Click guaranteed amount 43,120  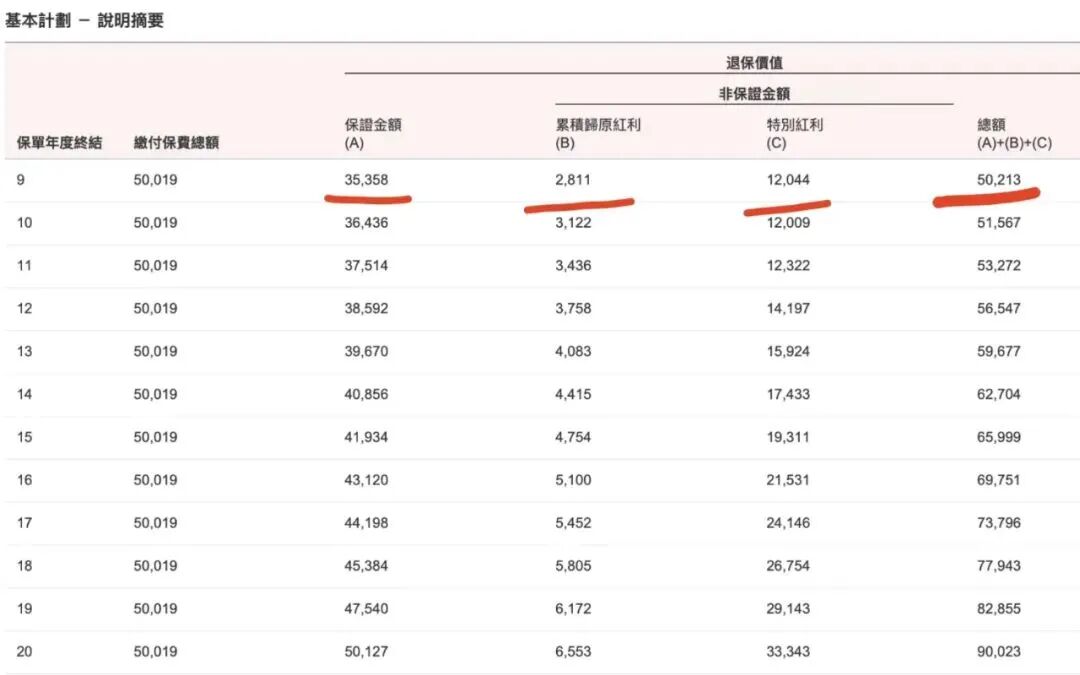366,479
